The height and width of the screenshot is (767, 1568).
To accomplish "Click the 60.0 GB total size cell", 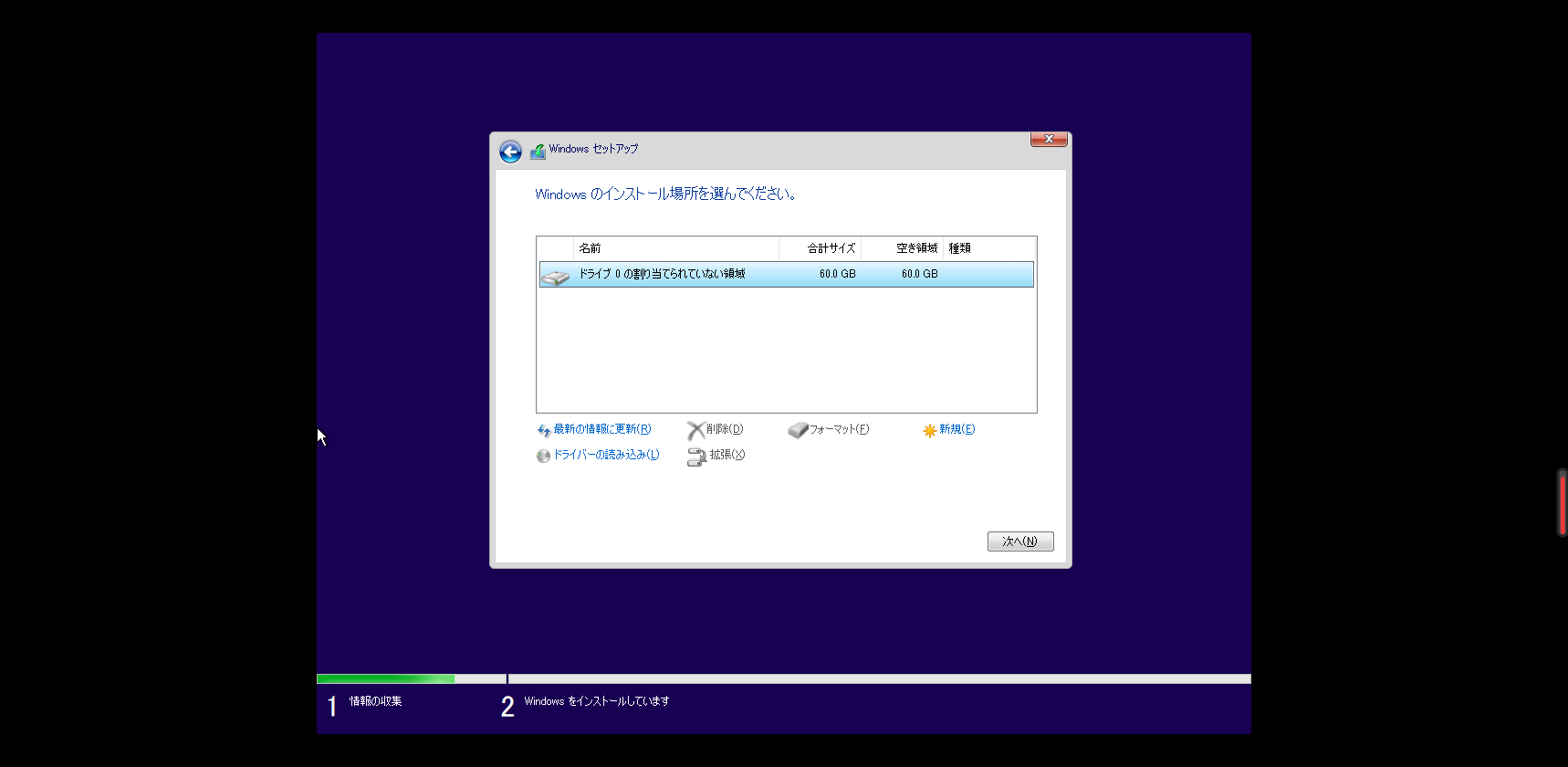I will point(837,274).
